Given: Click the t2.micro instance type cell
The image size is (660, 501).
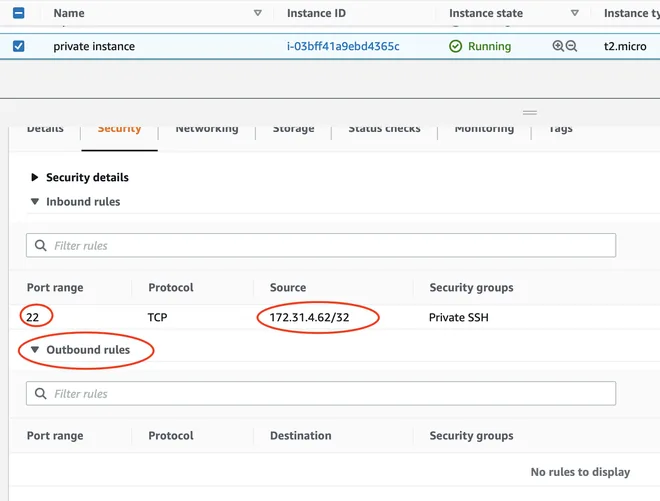Looking at the screenshot, I should [x=625, y=46].
